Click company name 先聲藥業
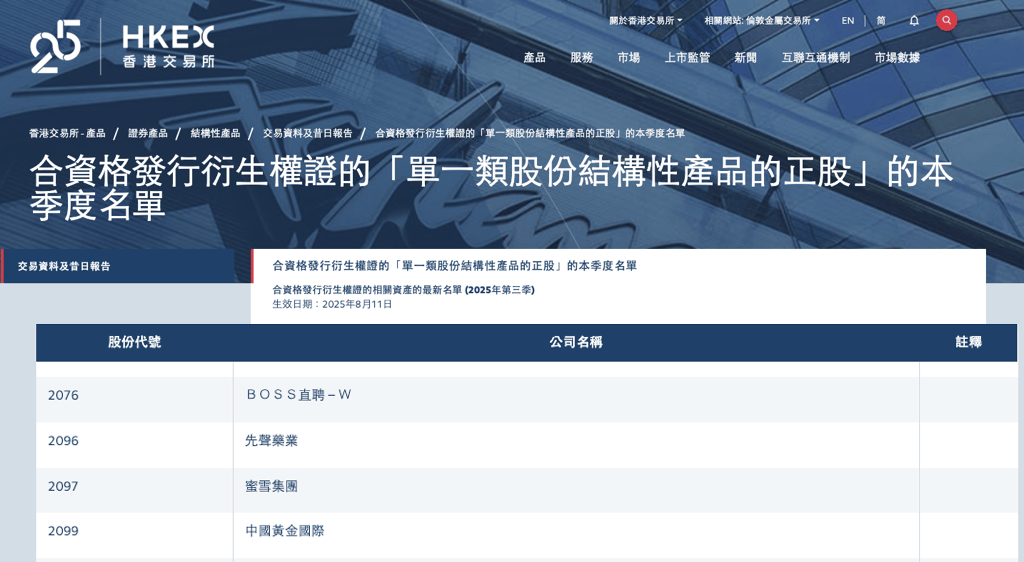 (272, 441)
